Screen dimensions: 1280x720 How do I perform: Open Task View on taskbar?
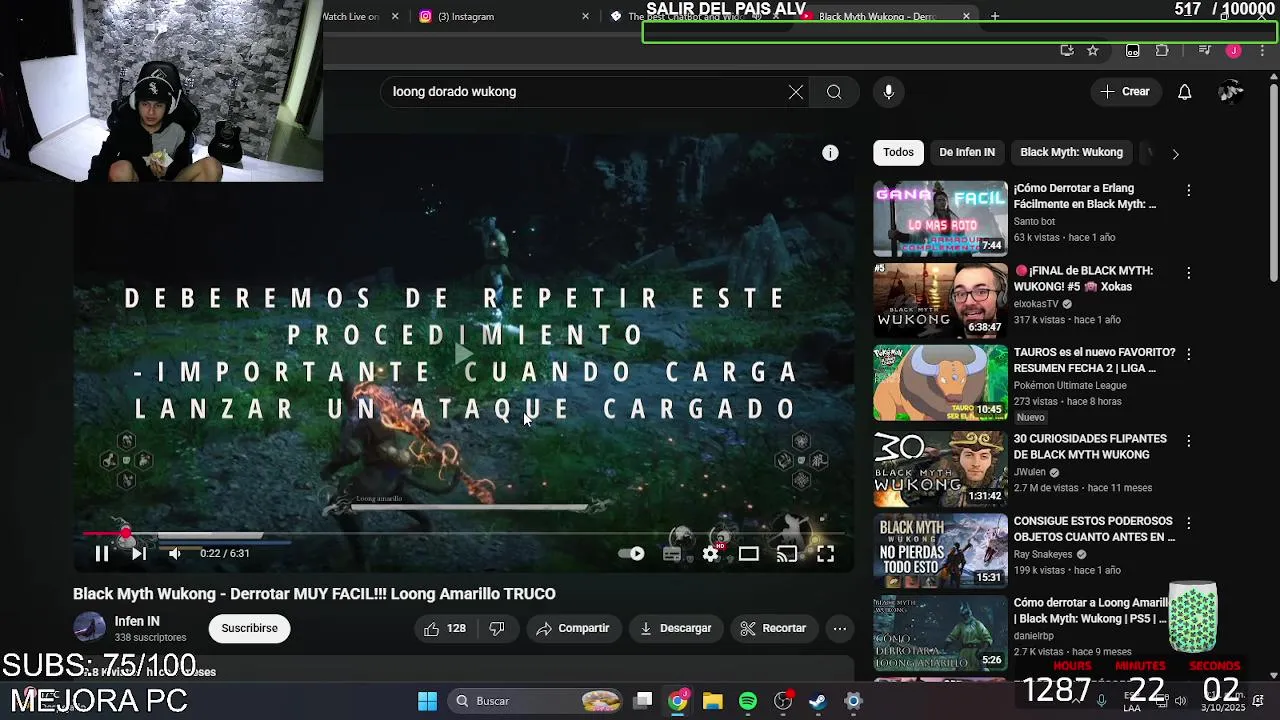643,701
